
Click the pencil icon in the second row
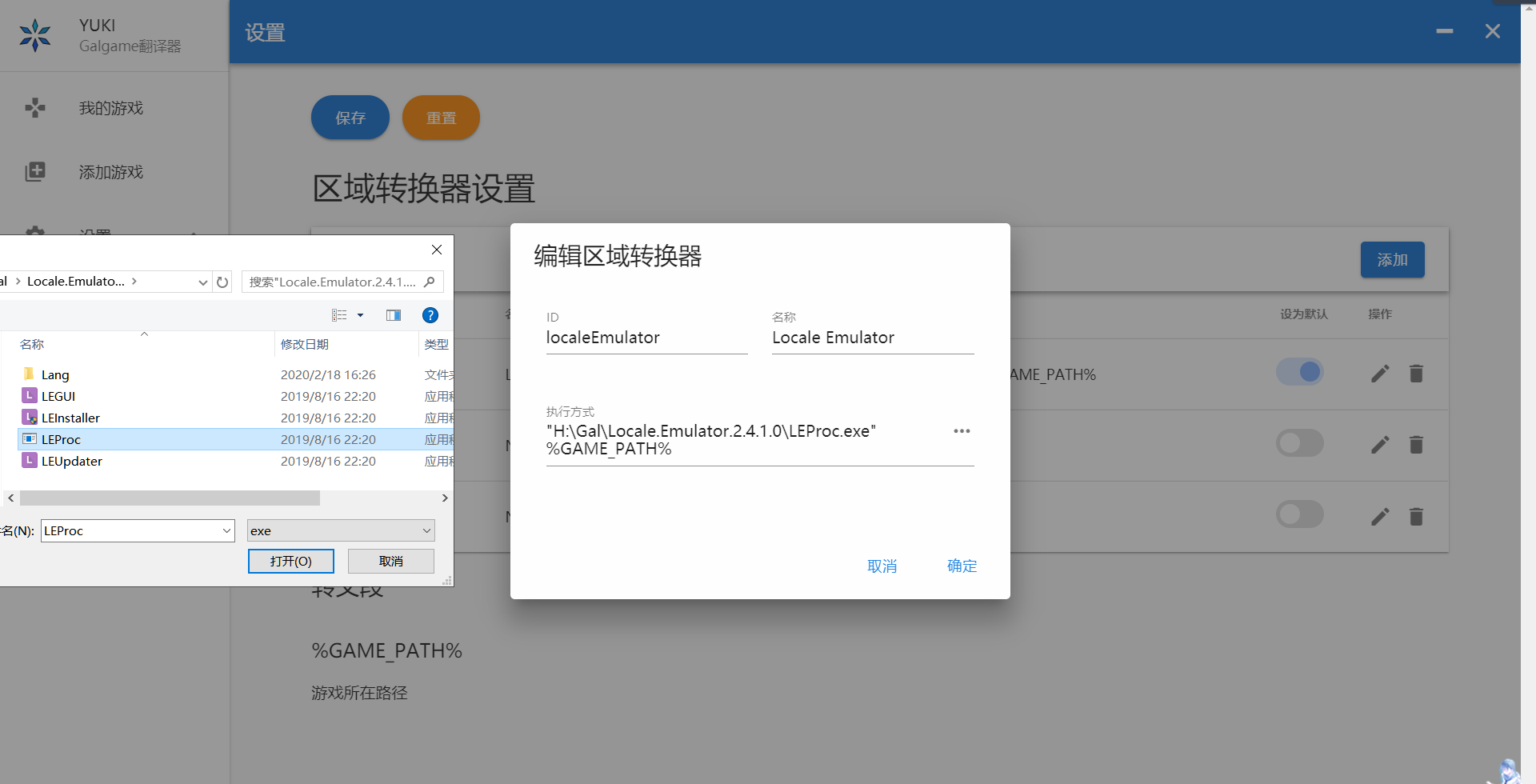[1380, 445]
